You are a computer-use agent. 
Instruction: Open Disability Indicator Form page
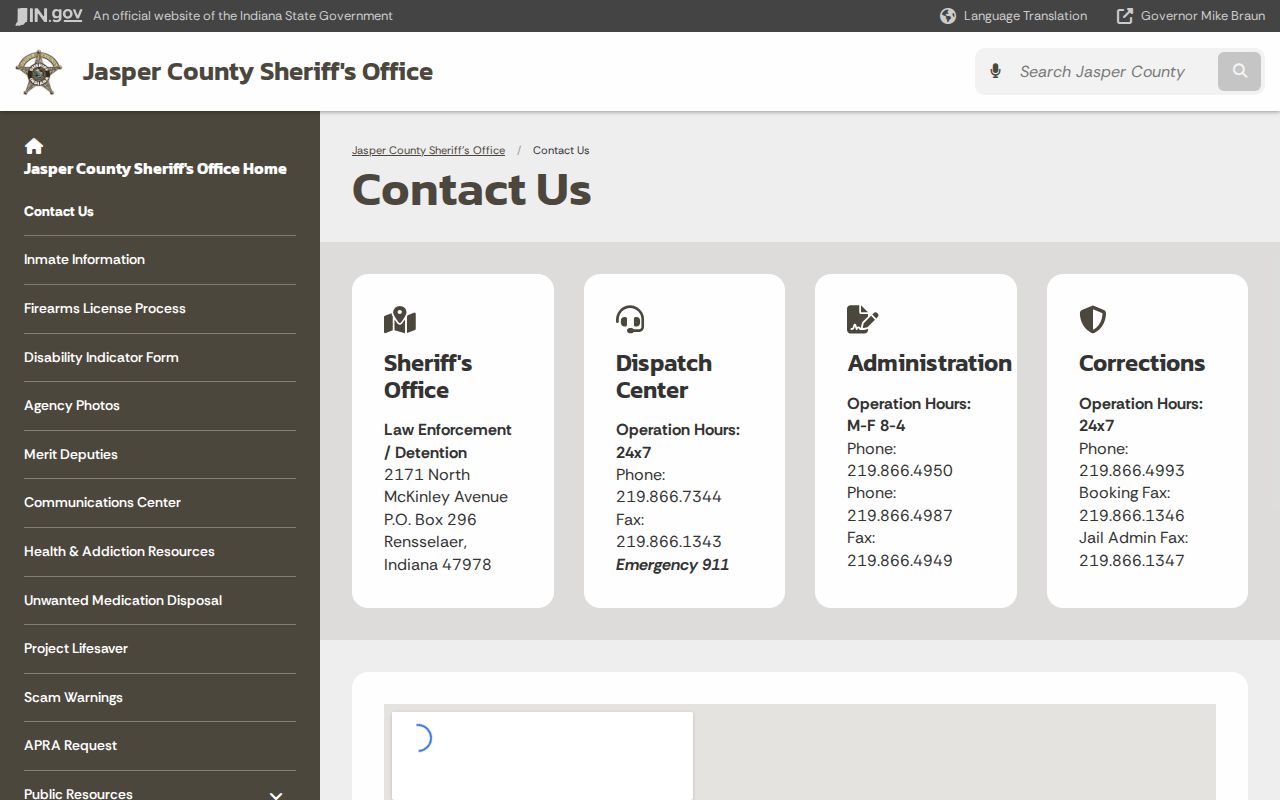[101, 357]
